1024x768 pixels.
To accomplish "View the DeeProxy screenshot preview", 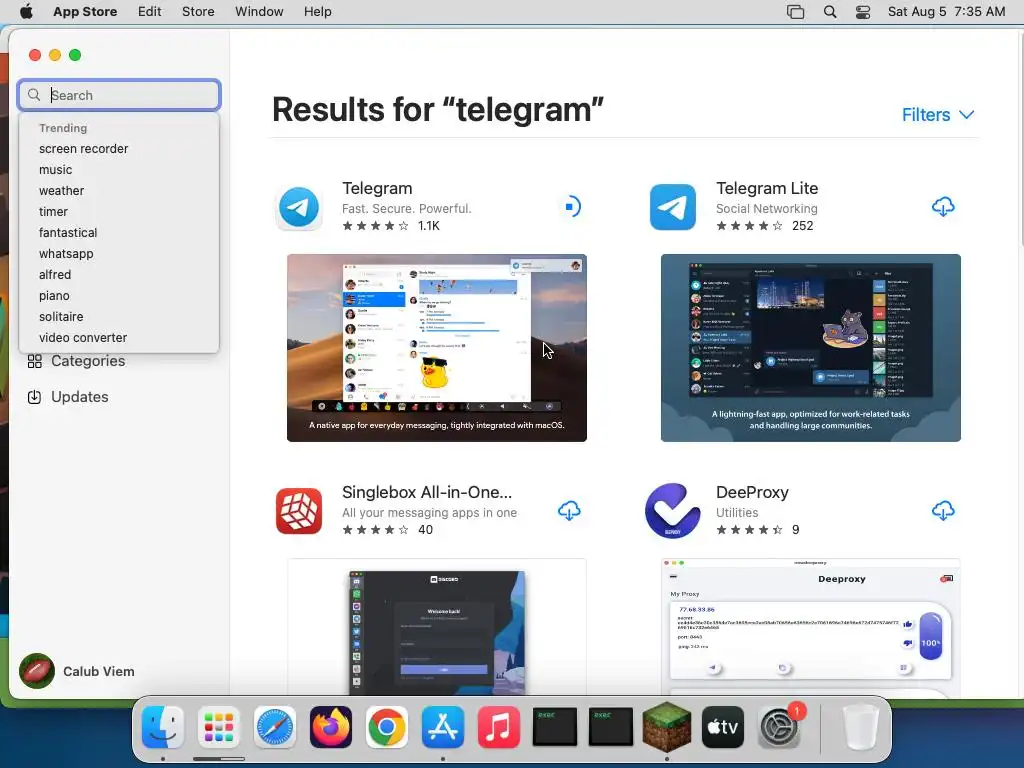I will point(810,627).
